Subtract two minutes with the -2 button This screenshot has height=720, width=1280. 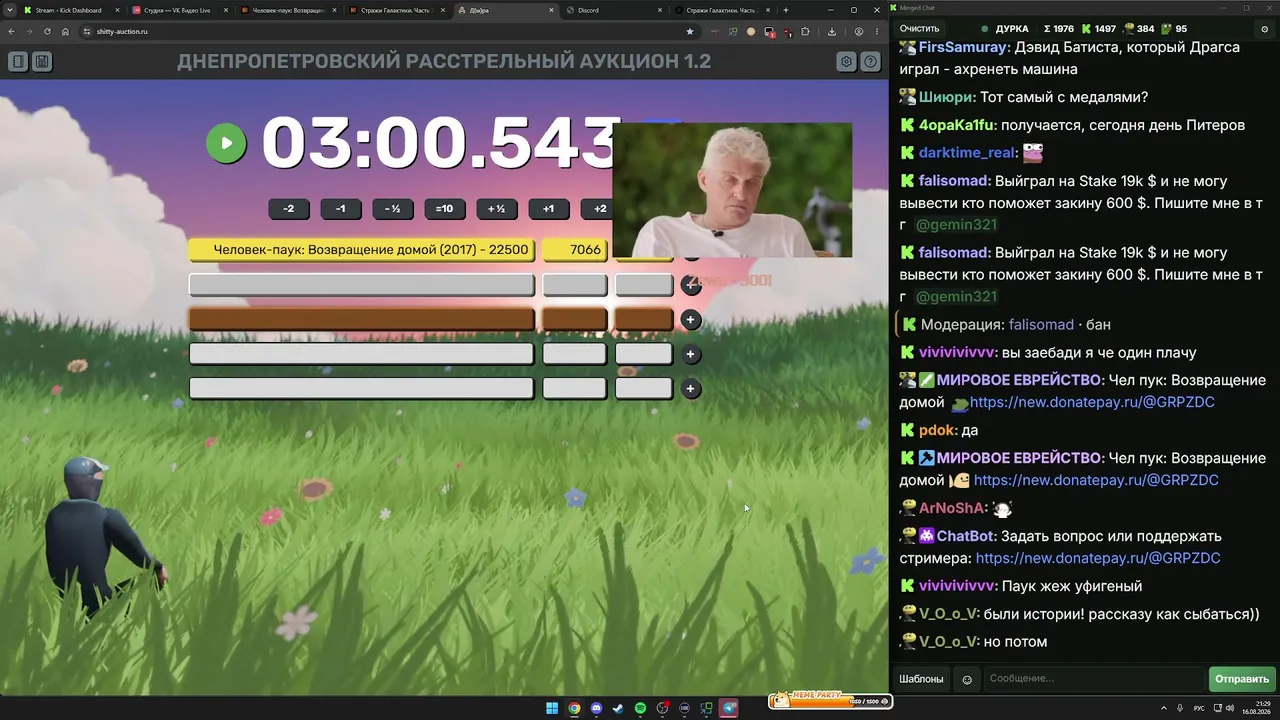(289, 209)
